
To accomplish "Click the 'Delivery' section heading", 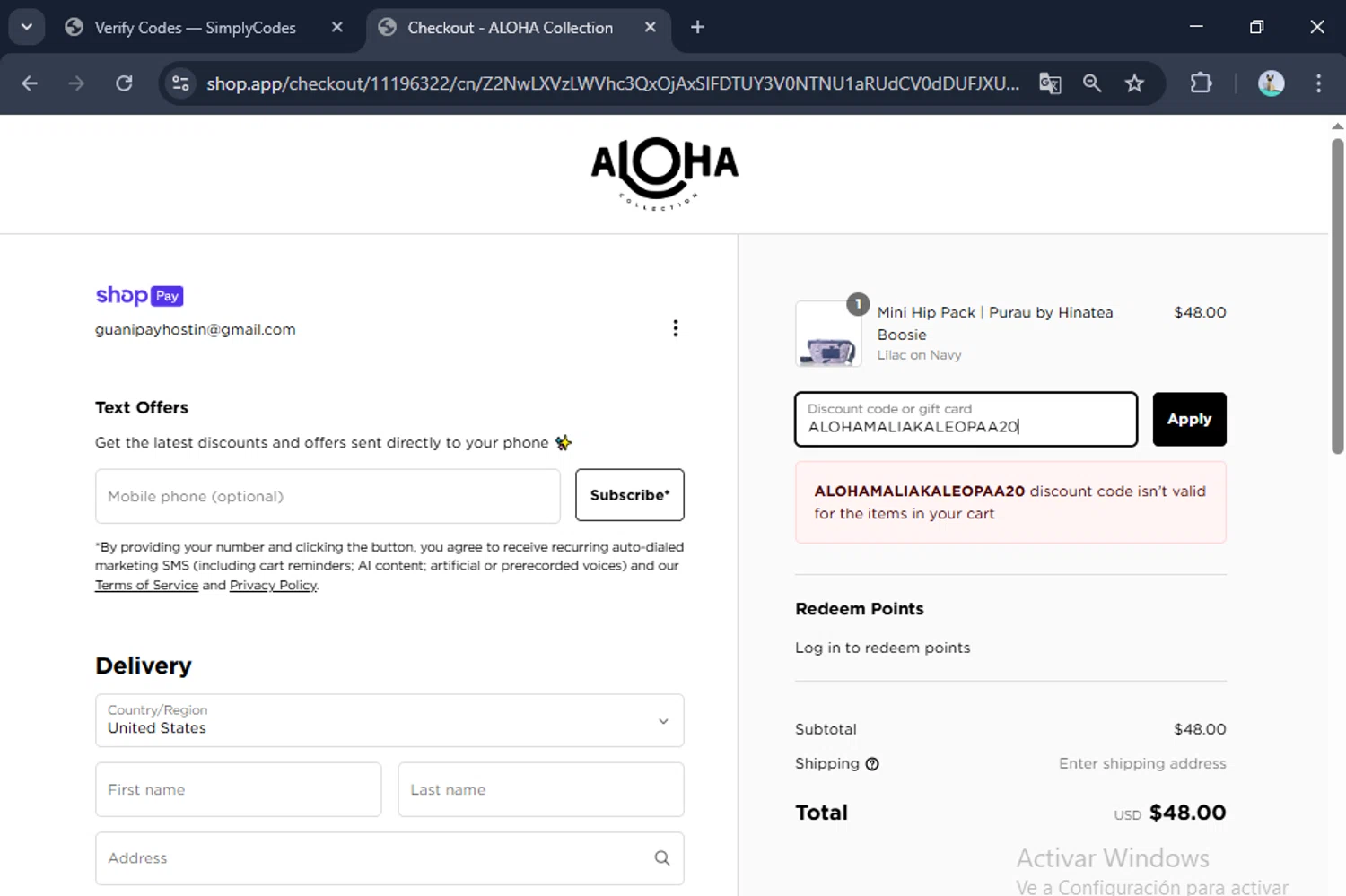I will coord(144,665).
